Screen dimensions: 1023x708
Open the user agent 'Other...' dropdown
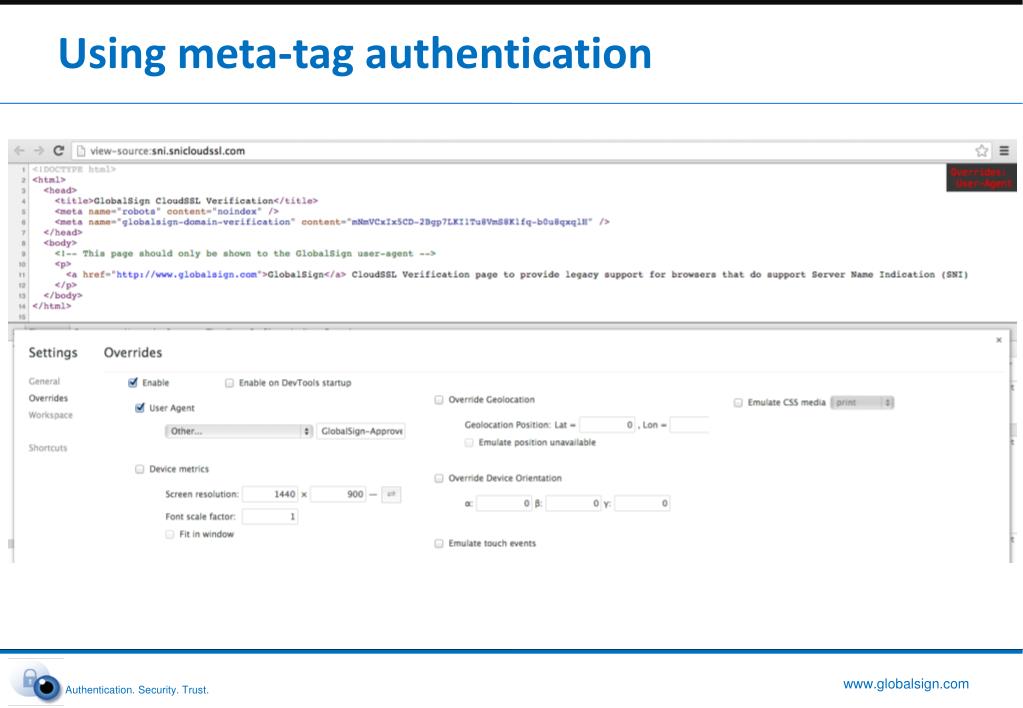pyautogui.click(x=239, y=431)
